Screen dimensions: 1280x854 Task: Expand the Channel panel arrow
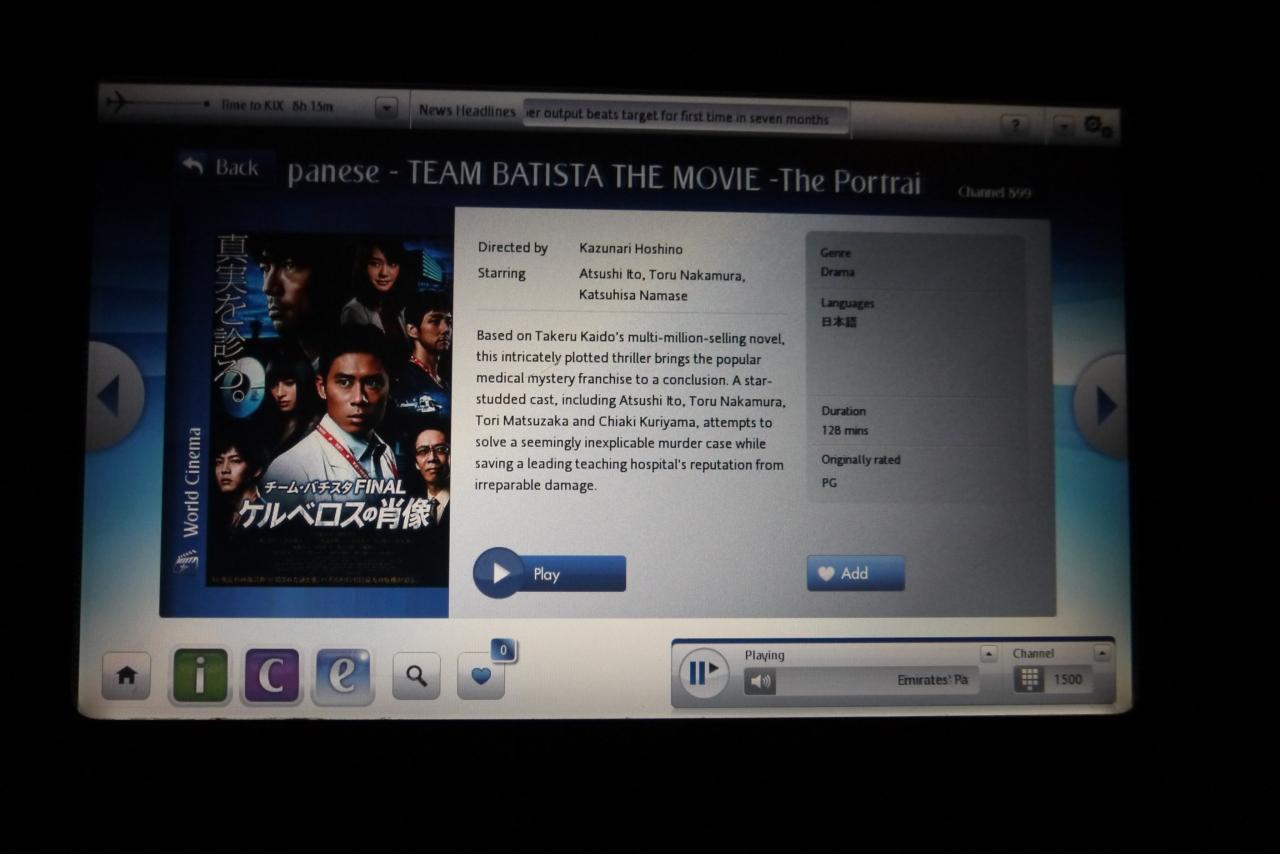pyautogui.click(x=1102, y=653)
